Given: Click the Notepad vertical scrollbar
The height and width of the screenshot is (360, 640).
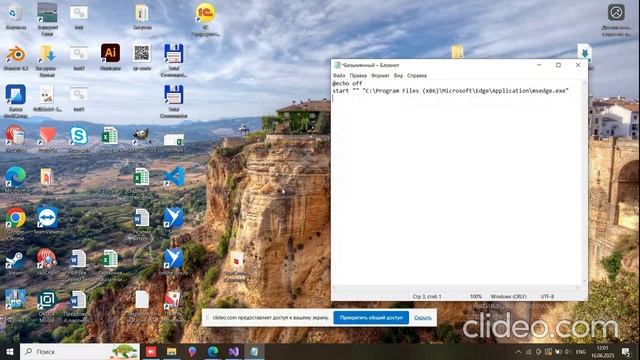Looking at the screenshot, I should (x=584, y=182).
